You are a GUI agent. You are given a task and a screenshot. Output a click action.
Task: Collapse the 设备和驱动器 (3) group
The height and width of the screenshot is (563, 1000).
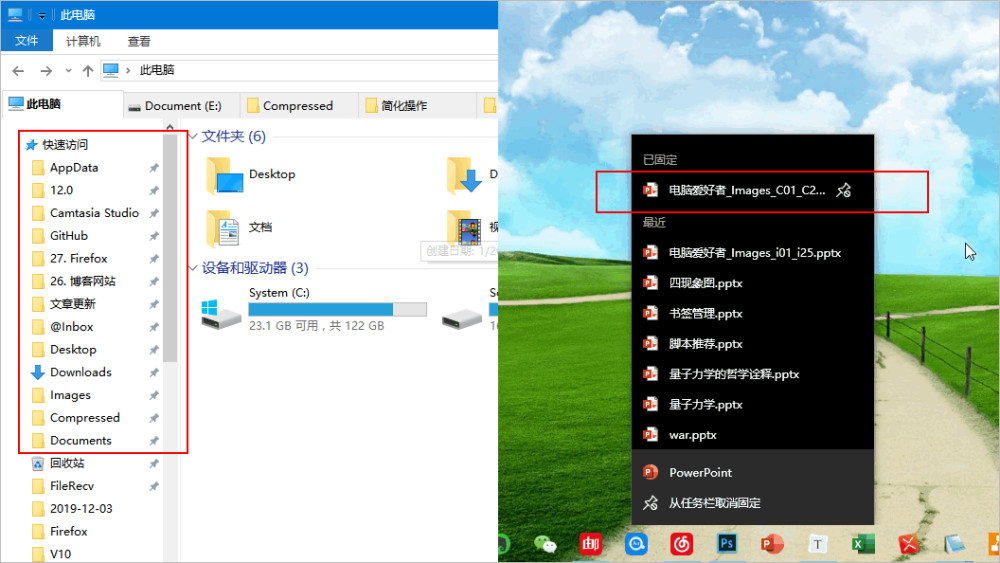[193, 268]
